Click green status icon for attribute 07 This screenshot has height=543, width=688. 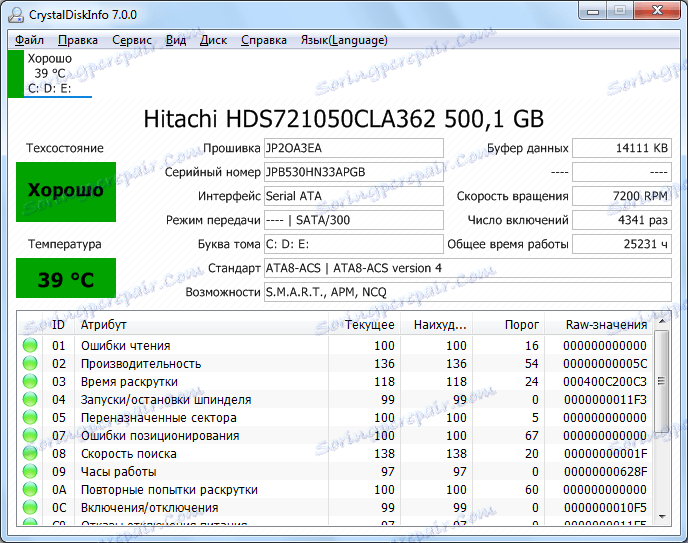[x=30, y=436]
